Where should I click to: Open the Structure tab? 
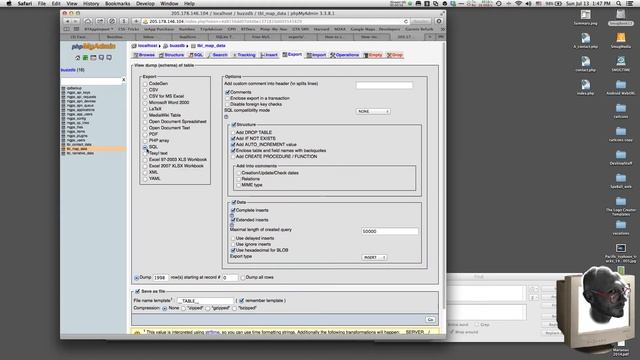(171, 55)
